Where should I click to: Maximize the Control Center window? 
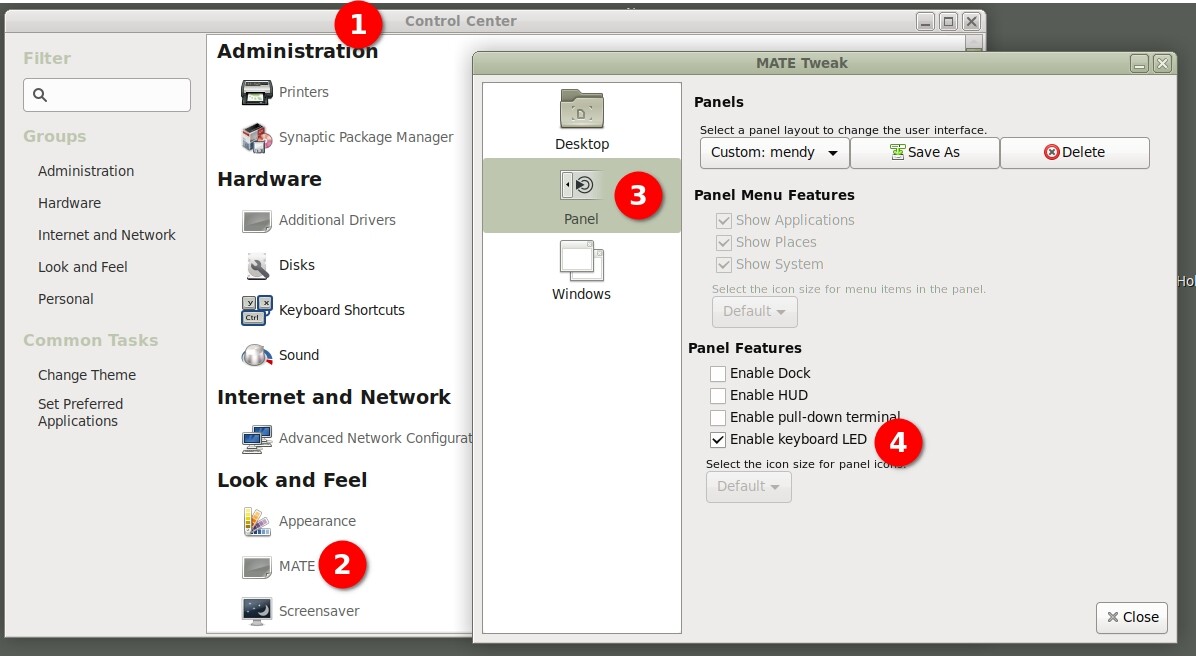tap(948, 21)
